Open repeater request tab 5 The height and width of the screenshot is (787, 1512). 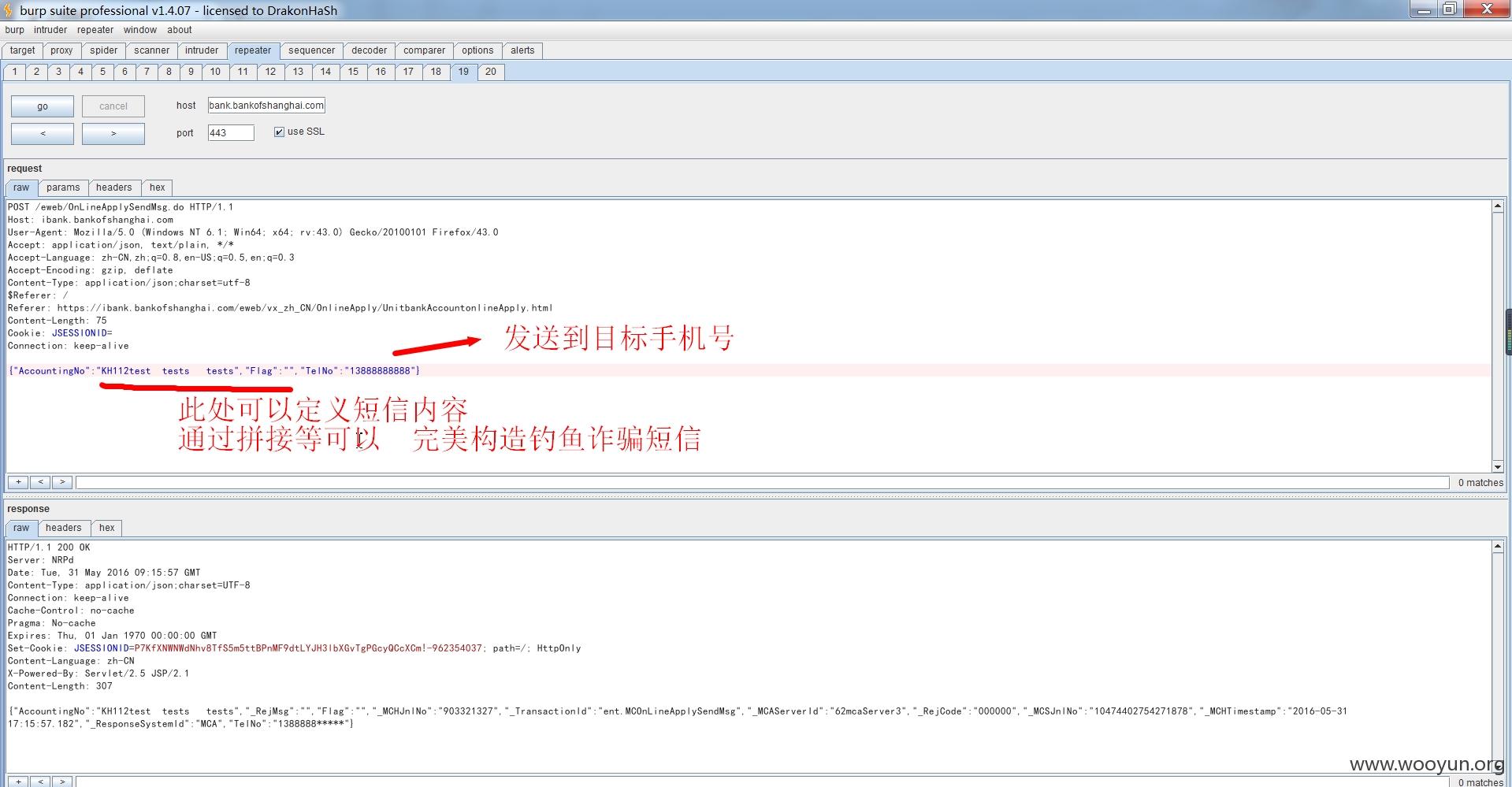click(102, 72)
